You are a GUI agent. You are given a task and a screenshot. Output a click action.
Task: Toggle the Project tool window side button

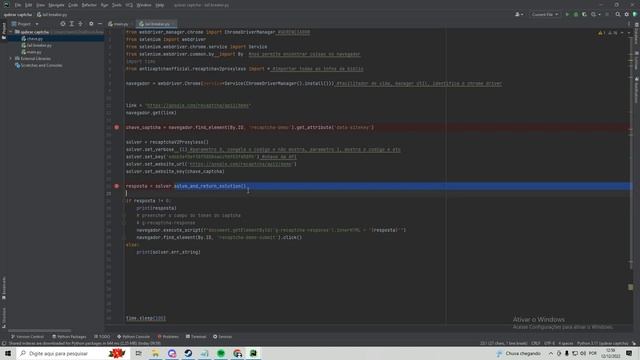tap(4, 31)
